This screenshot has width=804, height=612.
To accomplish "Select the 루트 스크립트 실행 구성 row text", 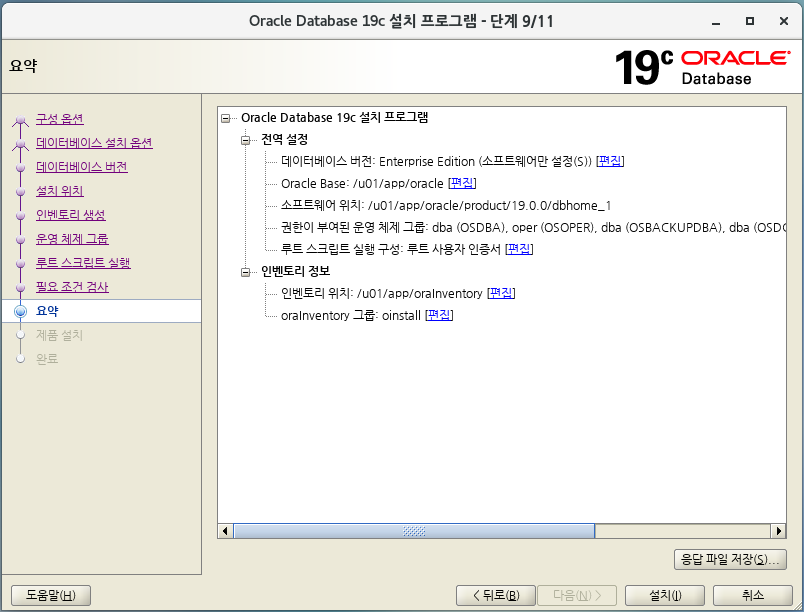I will pyautogui.click(x=391, y=249).
